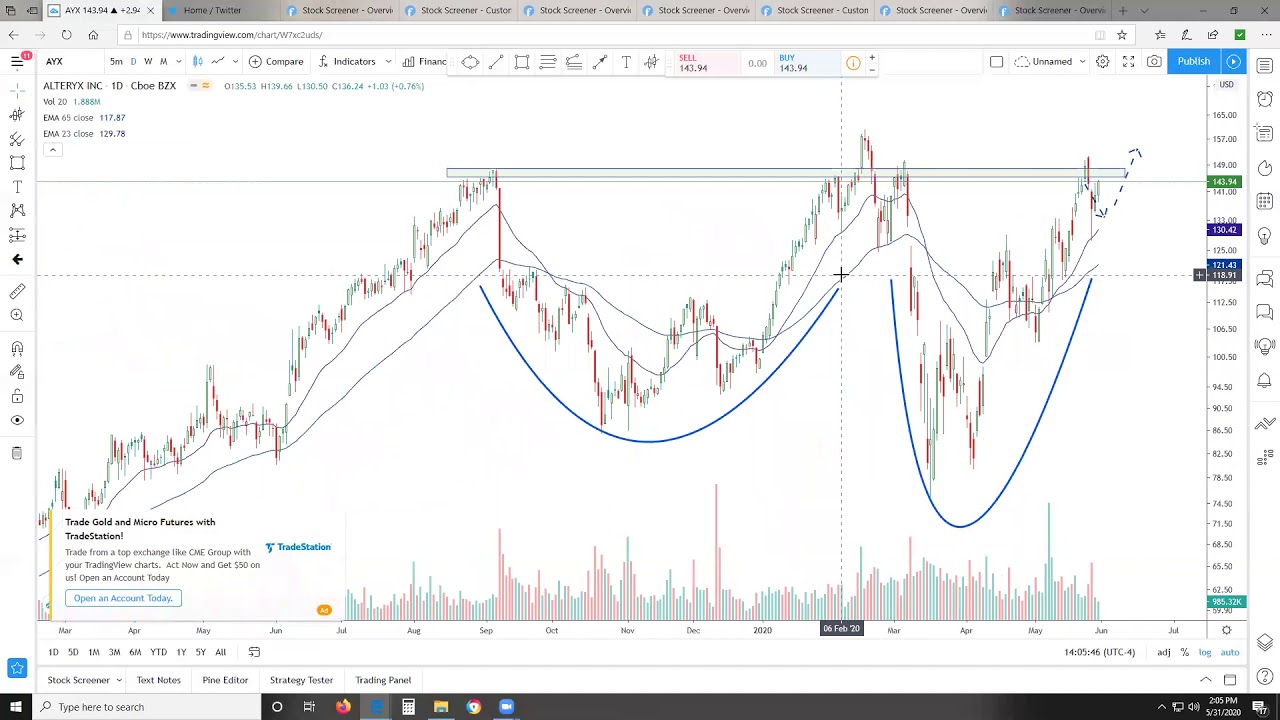The width and height of the screenshot is (1280, 720).
Task: Open the Pine Editor tab
Action: pos(225,680)
